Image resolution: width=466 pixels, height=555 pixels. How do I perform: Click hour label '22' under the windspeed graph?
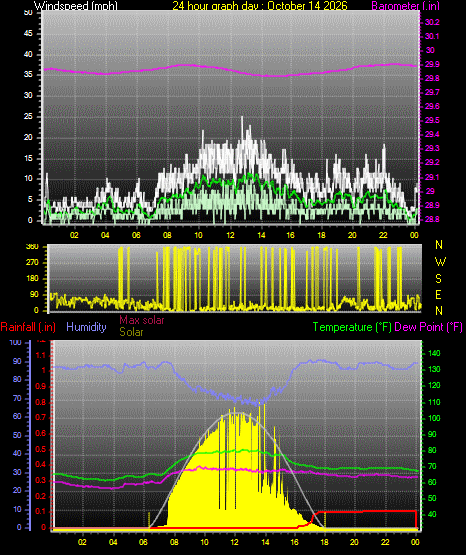pyautogui.click(x=383, y=235)
